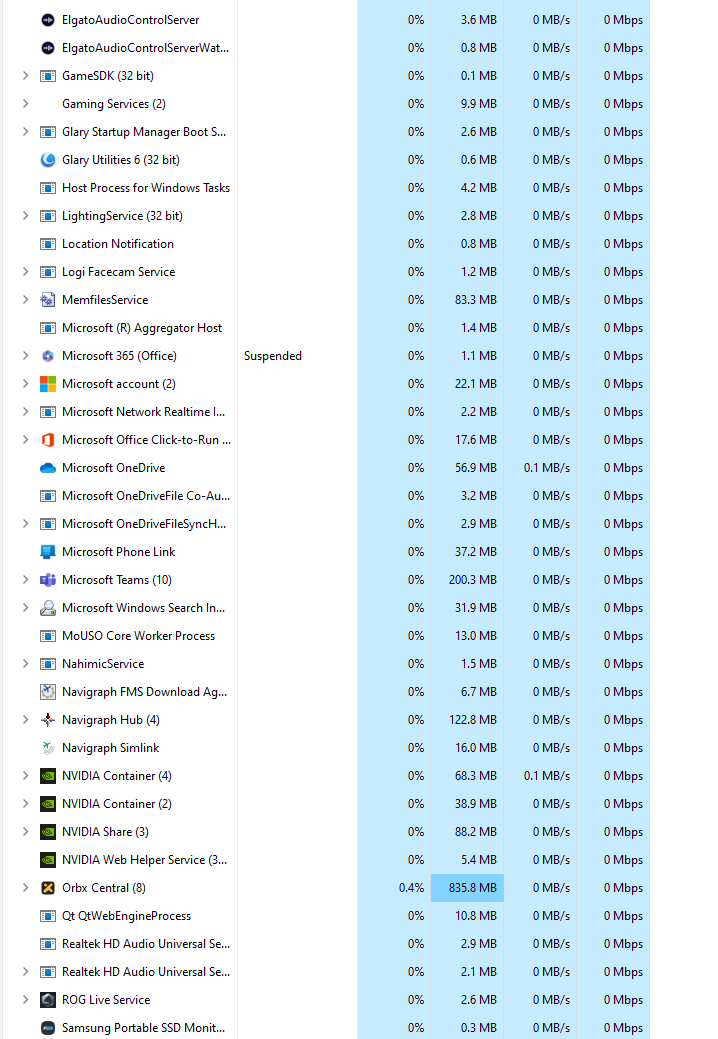Expand the ROG Live Service group
This screenshot has width=718, height=1039.
click(x=25, y=999)
